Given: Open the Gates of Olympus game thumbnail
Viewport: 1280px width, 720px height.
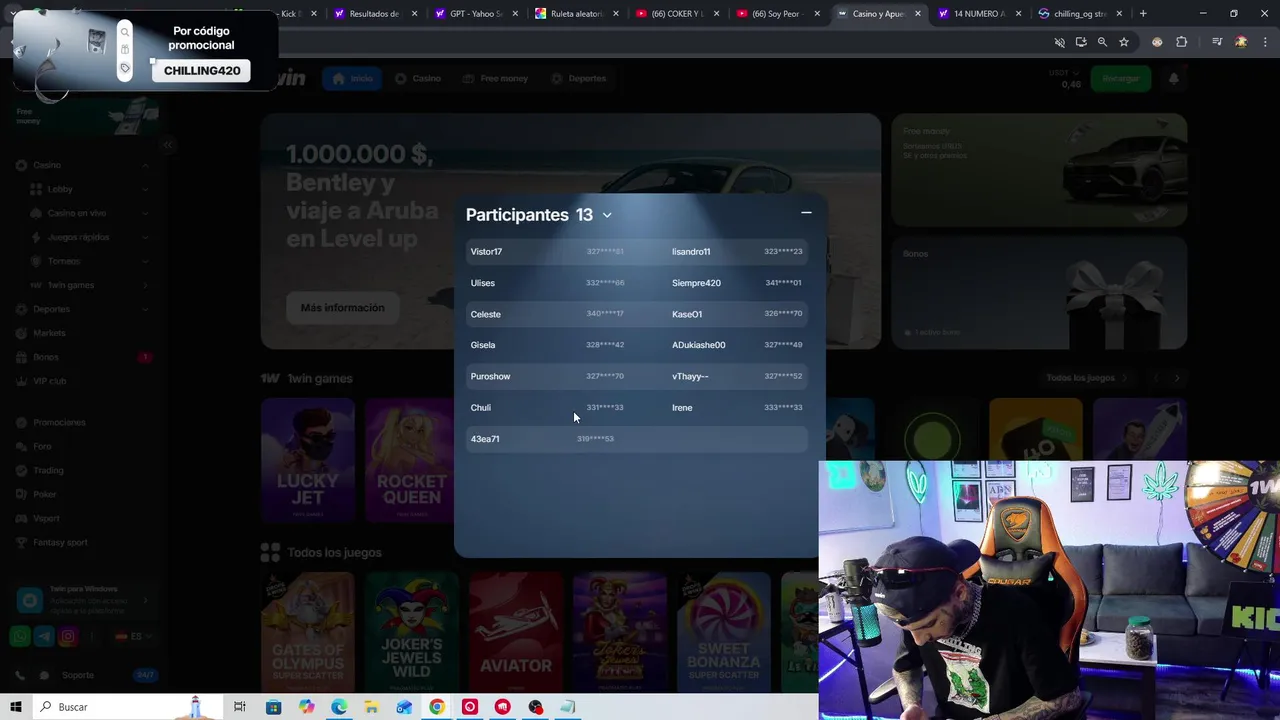Looking at the screenshot, I should click(x=307, y=632).
